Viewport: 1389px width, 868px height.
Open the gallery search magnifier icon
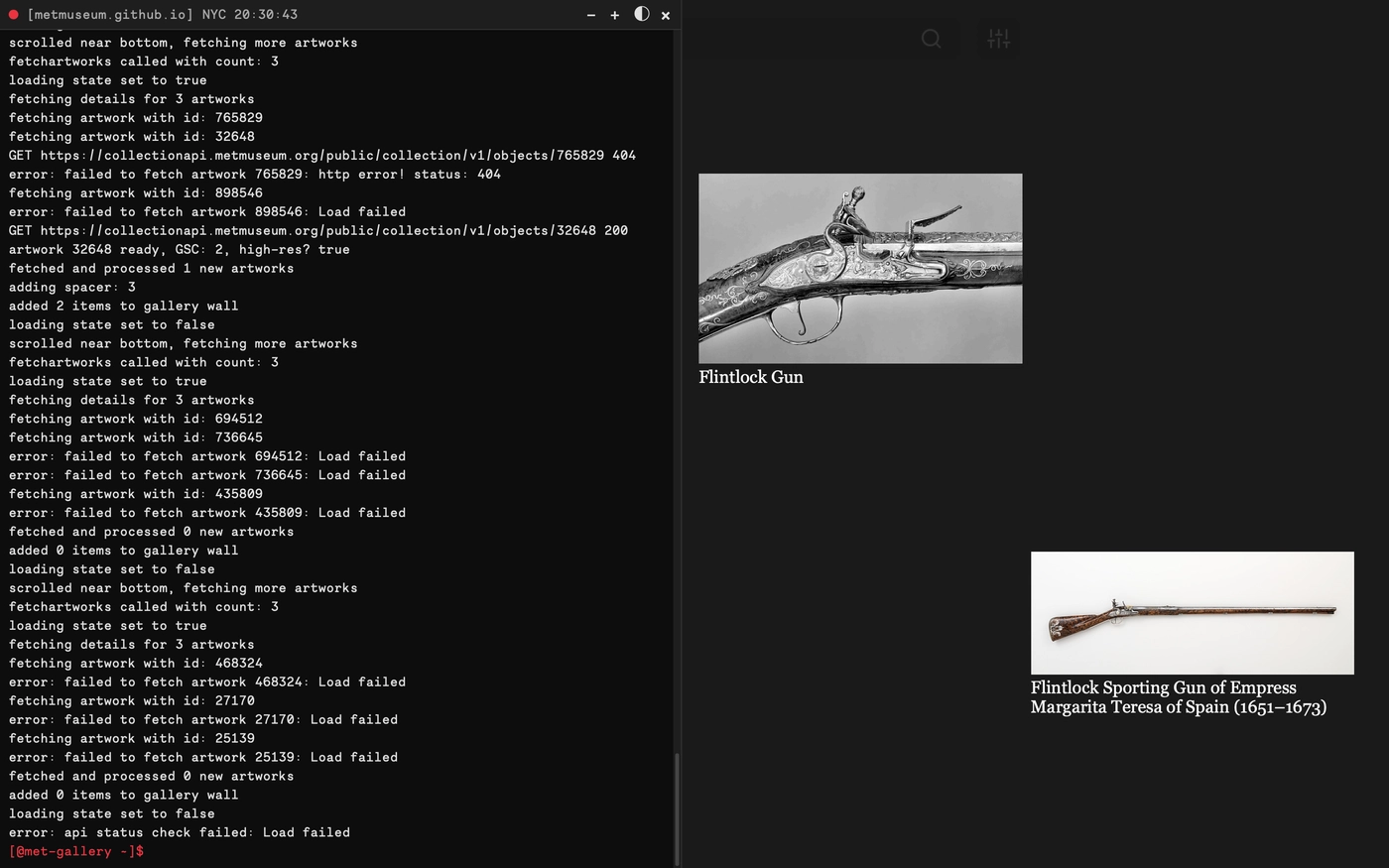click(x=931, y=39)
